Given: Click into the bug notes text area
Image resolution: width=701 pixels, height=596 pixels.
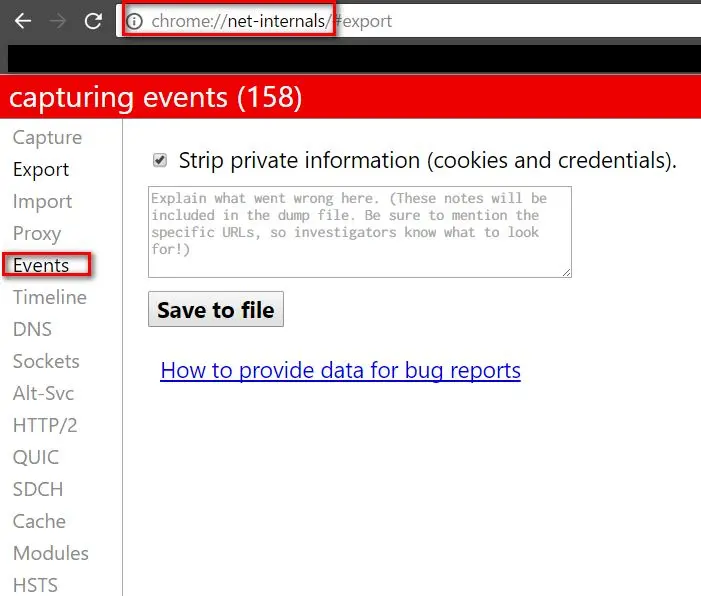Looking at the screenshot, I should coord(360,232).
